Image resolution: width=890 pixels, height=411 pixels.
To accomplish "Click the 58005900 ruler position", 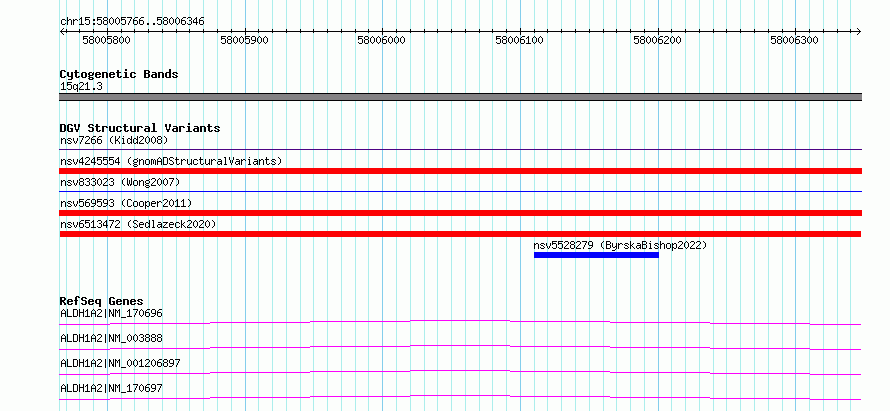I will pos(245,40).
